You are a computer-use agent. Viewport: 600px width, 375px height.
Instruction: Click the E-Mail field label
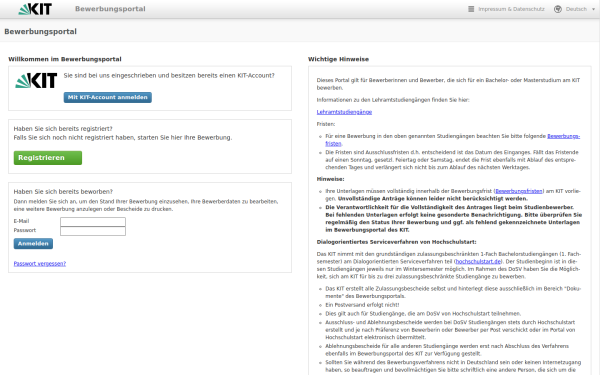21,221
